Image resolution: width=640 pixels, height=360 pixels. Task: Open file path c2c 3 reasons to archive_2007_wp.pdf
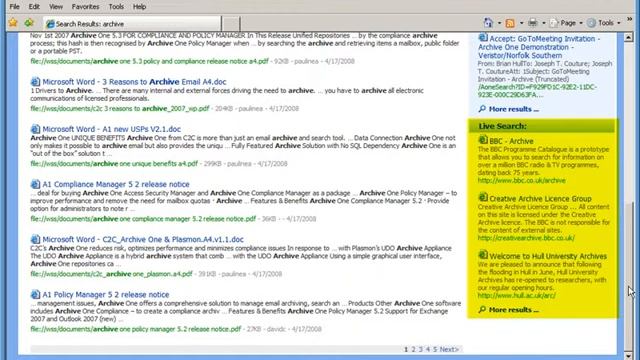point(120,109)
